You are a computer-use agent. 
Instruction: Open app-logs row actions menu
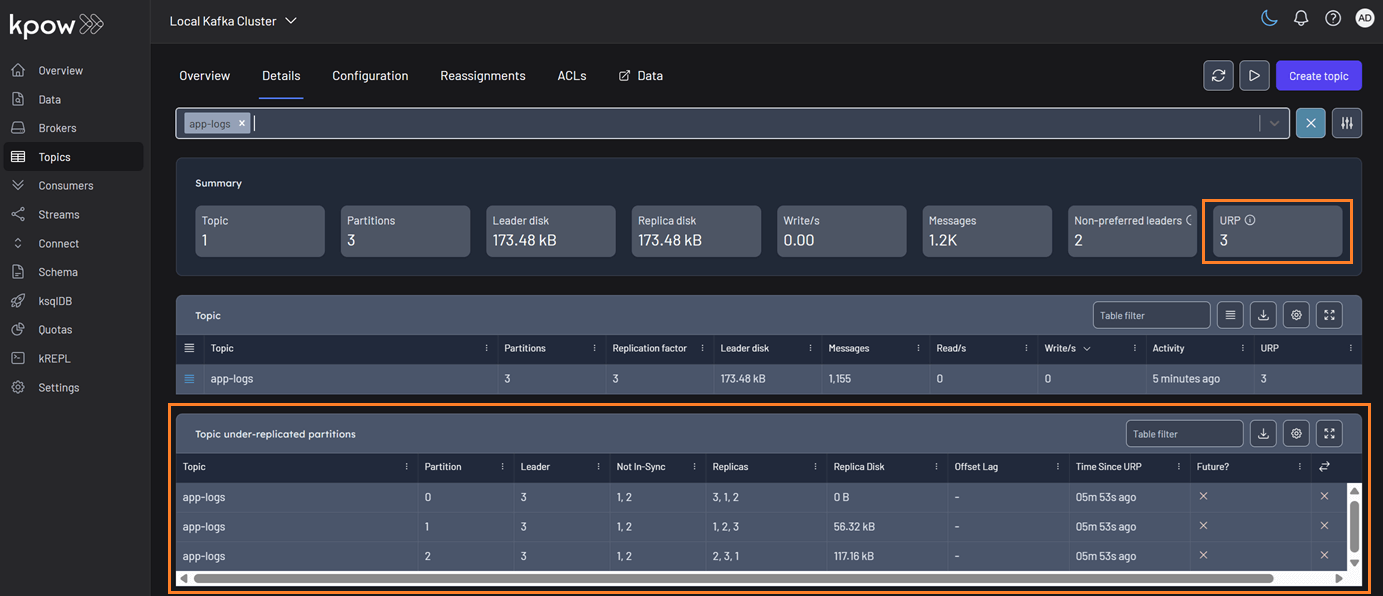(190, 379)
